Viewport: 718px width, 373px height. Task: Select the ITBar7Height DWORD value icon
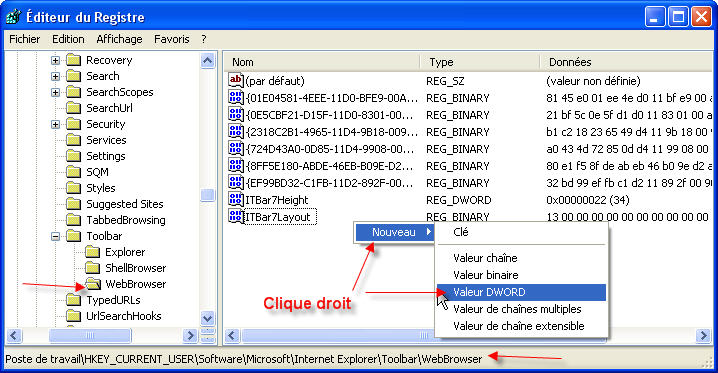point(235,200)
